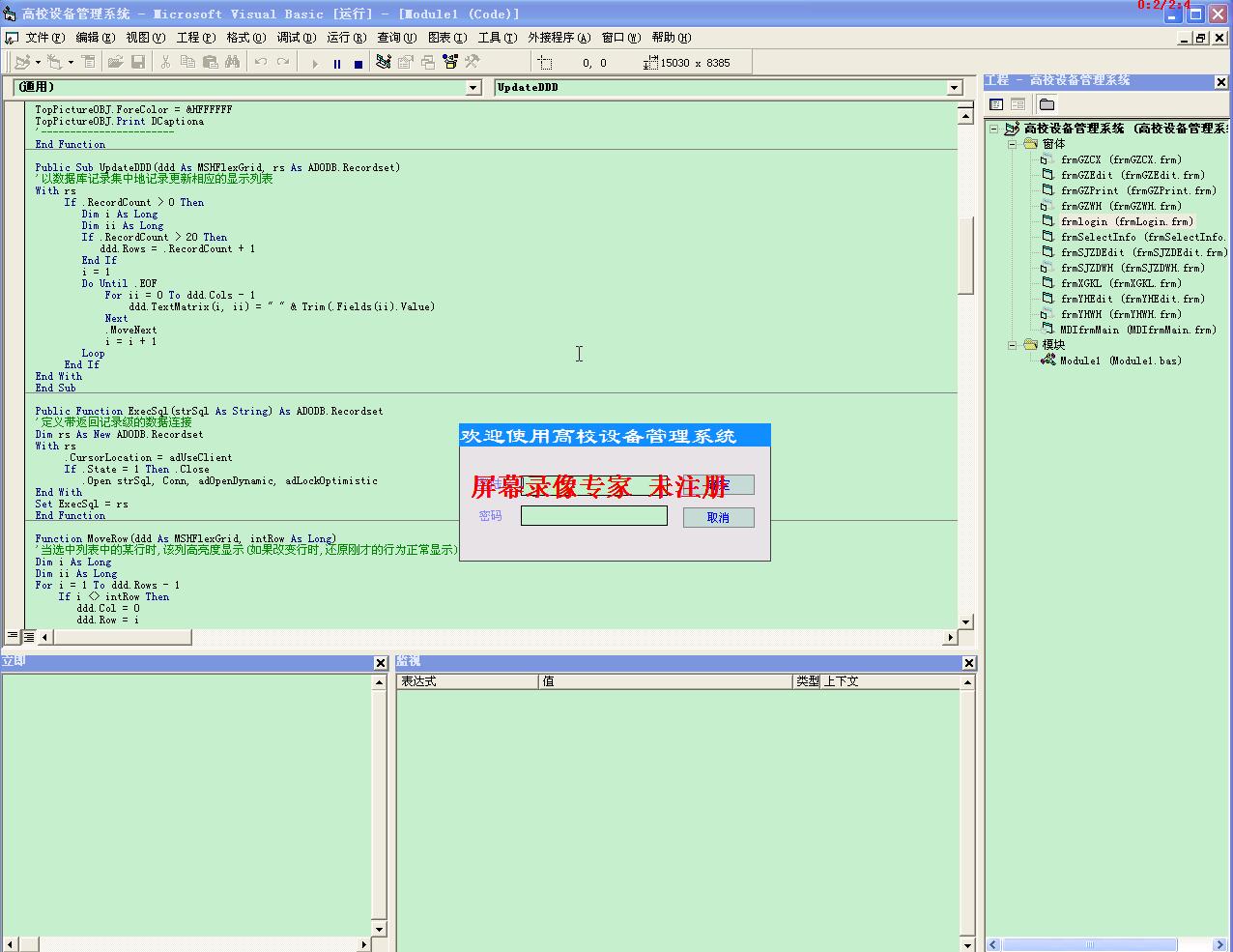Click the Add Standard EXE Project toolbar icon
The image size is (1233, 952).
click(22, 62)
